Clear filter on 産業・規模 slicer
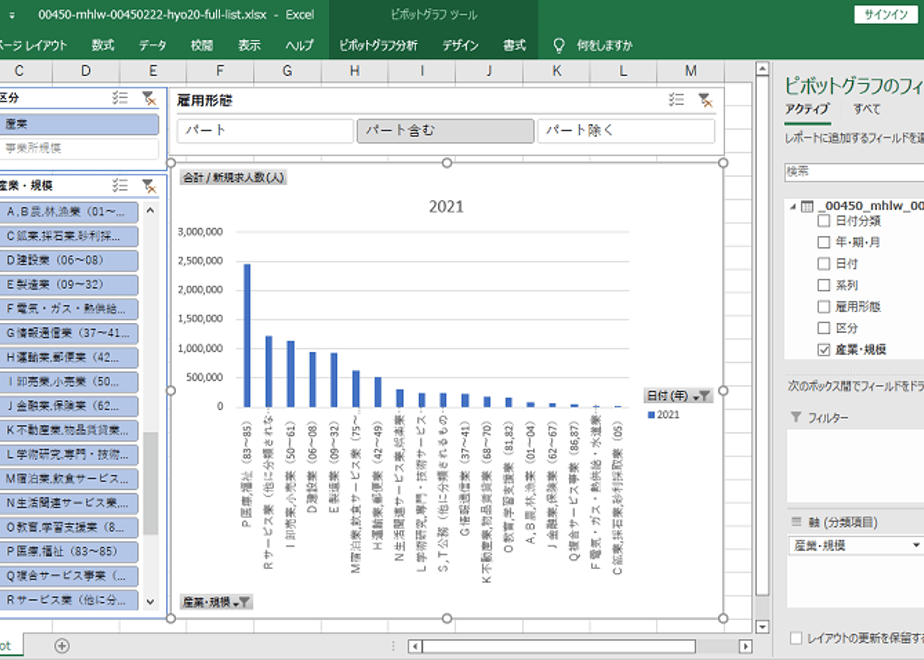 click(x=149, y=186)
